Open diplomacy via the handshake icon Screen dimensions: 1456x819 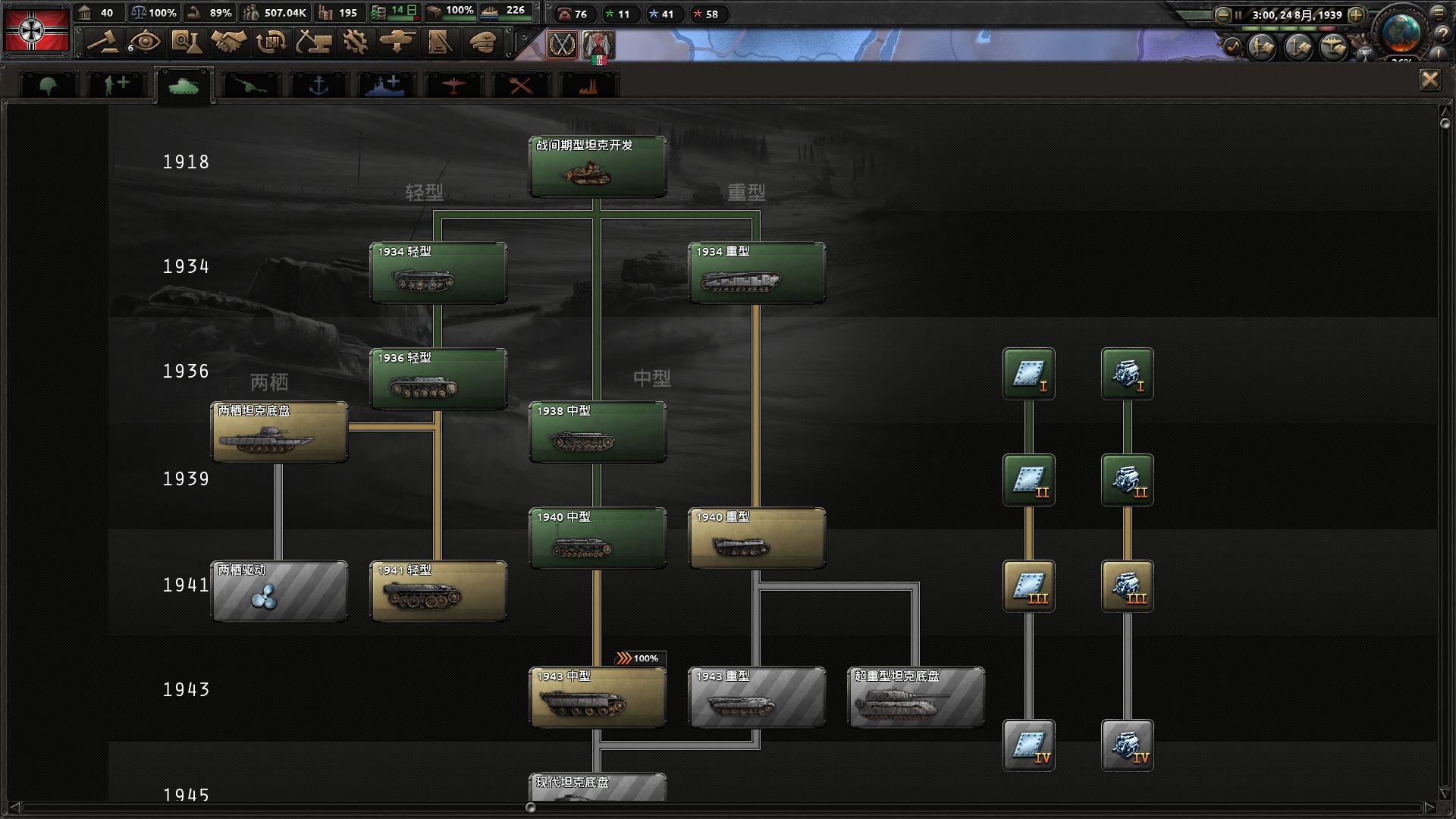pos(228,42)
